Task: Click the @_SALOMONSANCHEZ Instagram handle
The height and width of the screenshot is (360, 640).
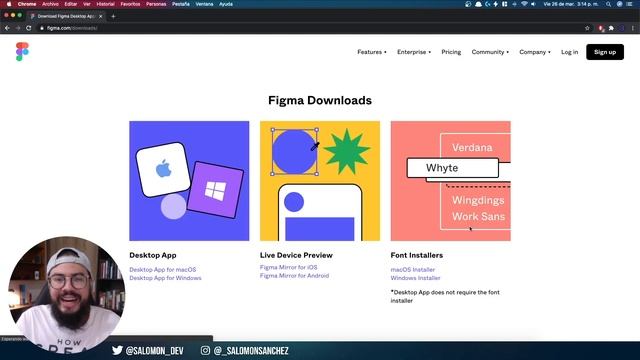Action: click(x=251, y=351)
